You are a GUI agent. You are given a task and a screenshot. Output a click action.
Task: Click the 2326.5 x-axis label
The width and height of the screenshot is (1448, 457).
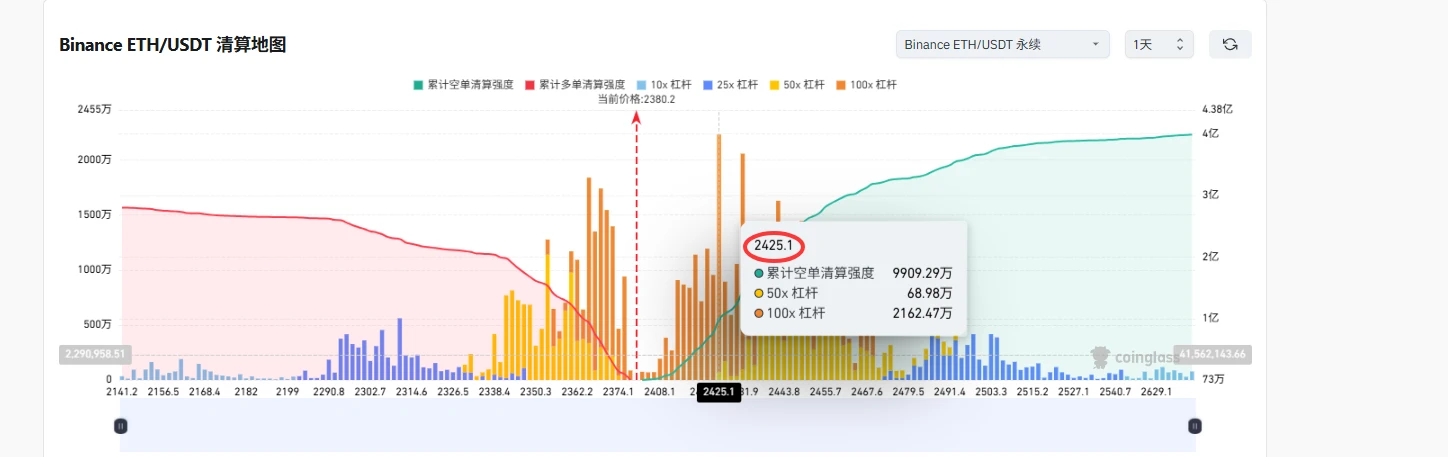[453, 392]
